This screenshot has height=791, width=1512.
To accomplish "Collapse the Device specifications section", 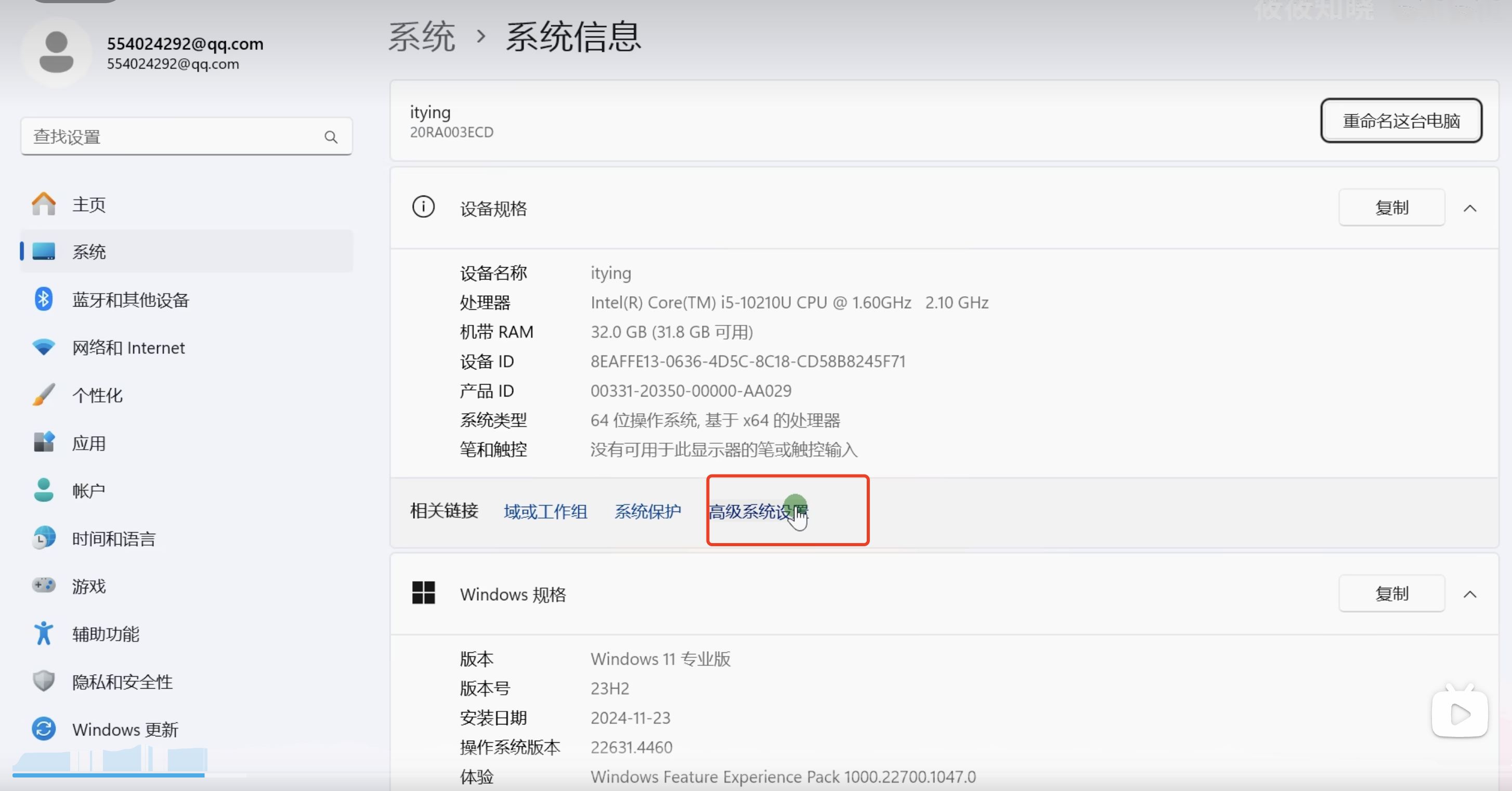I will pos(1469,208).
